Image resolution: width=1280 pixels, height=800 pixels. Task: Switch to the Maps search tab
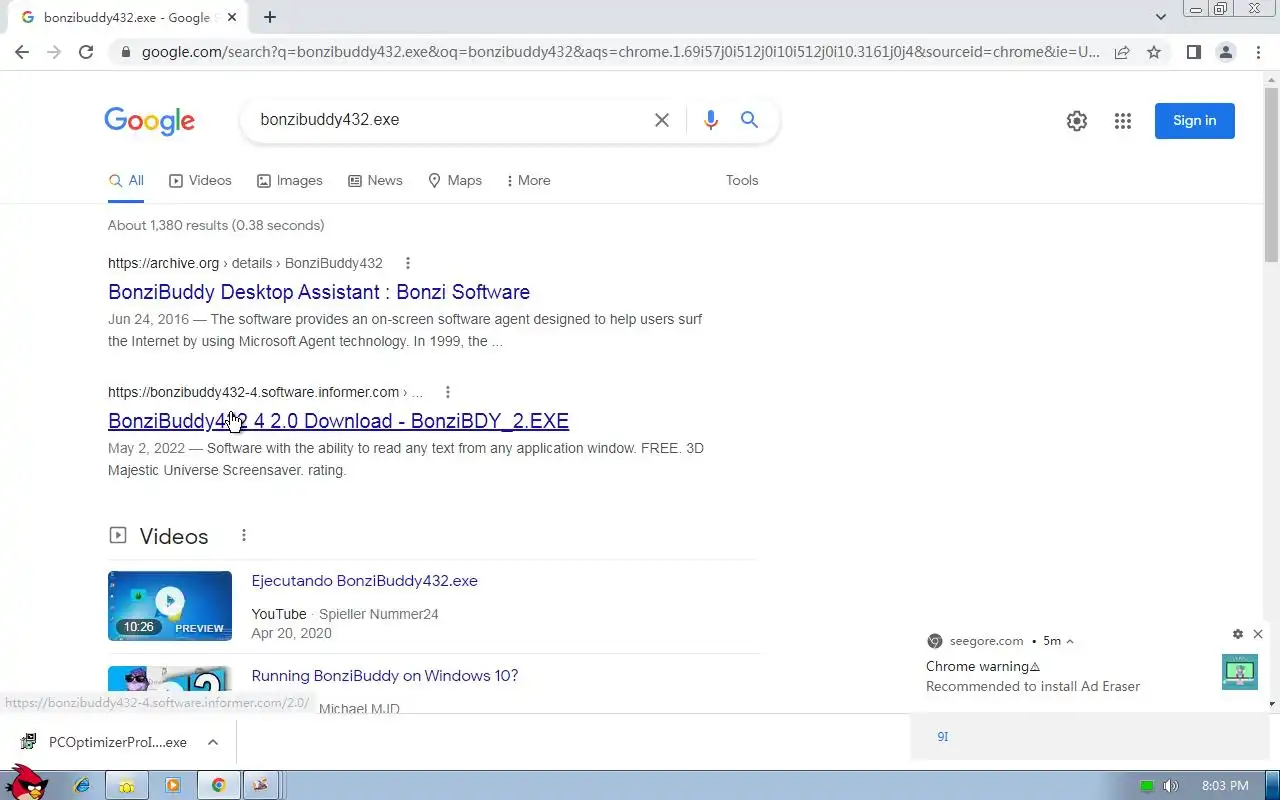click(x=455, y=180)
